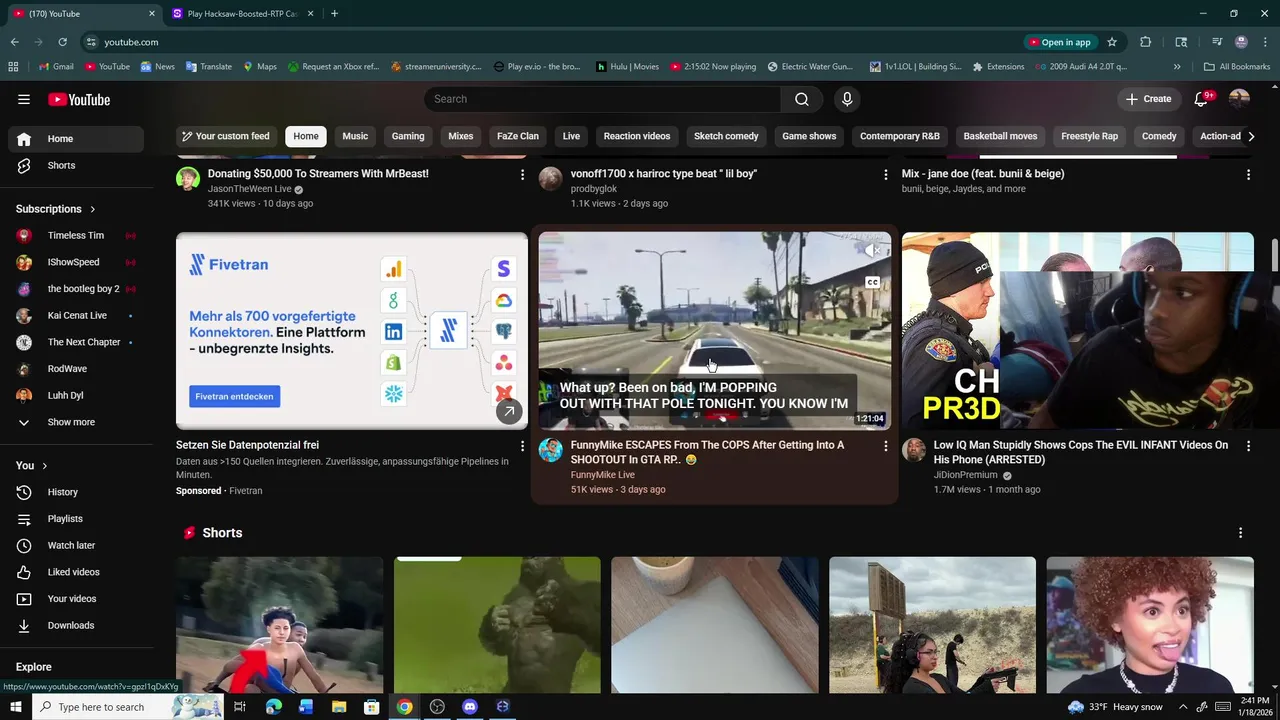Select the Music chip
Viewport: 1280px width, 720px height.
pos(355,136)
